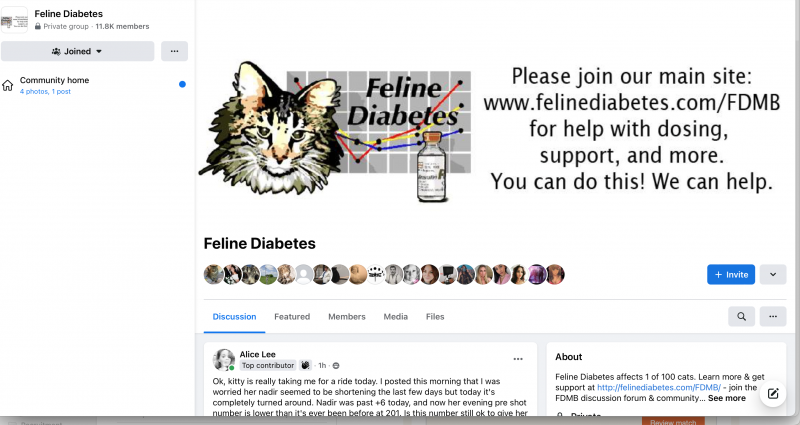Image resolution: width=800 pixels, height=425 pixels.
Task: Open the group search magnifier icon
Action: click(x=741, y=316)
